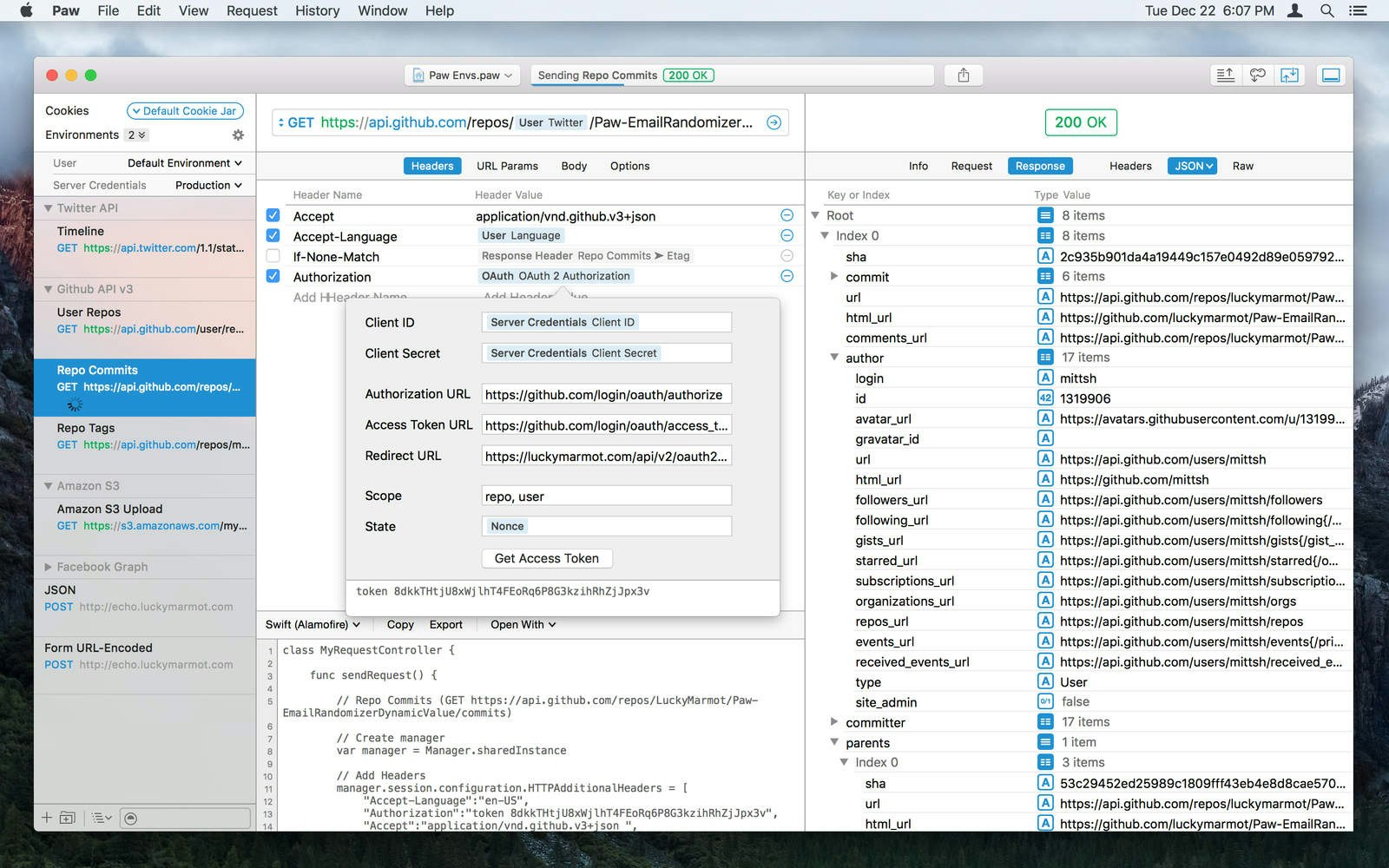This screenshot has width=1389, height=868.
Task: Click the number type icon for id
Action: pyautogui.click(x=1045, y=398)
